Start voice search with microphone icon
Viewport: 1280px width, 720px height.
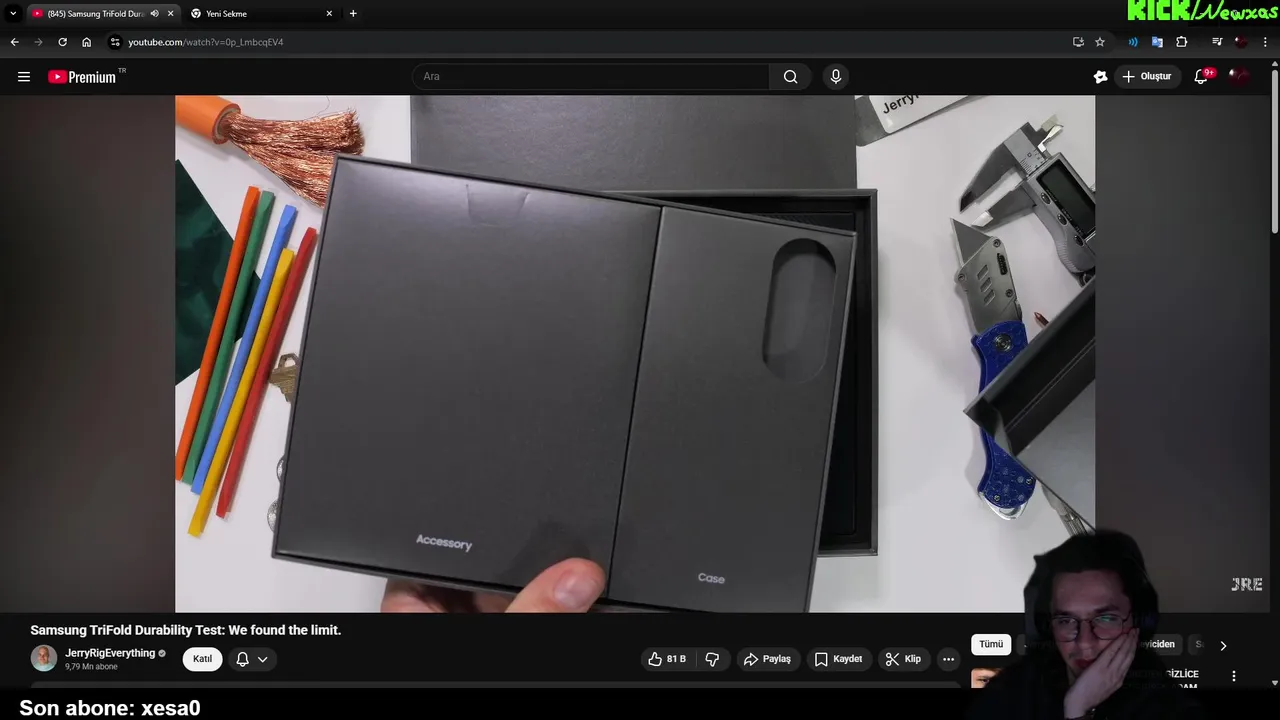[836, 77]
